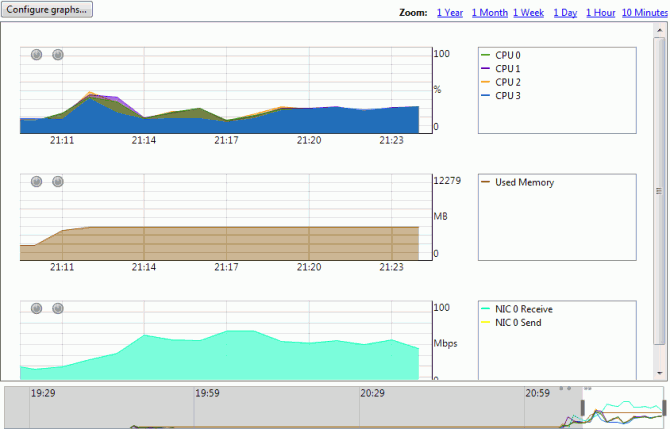Zoom the graphs to 1 Month
This screenshot has width=670, height=429.
[x=490, y=13]
